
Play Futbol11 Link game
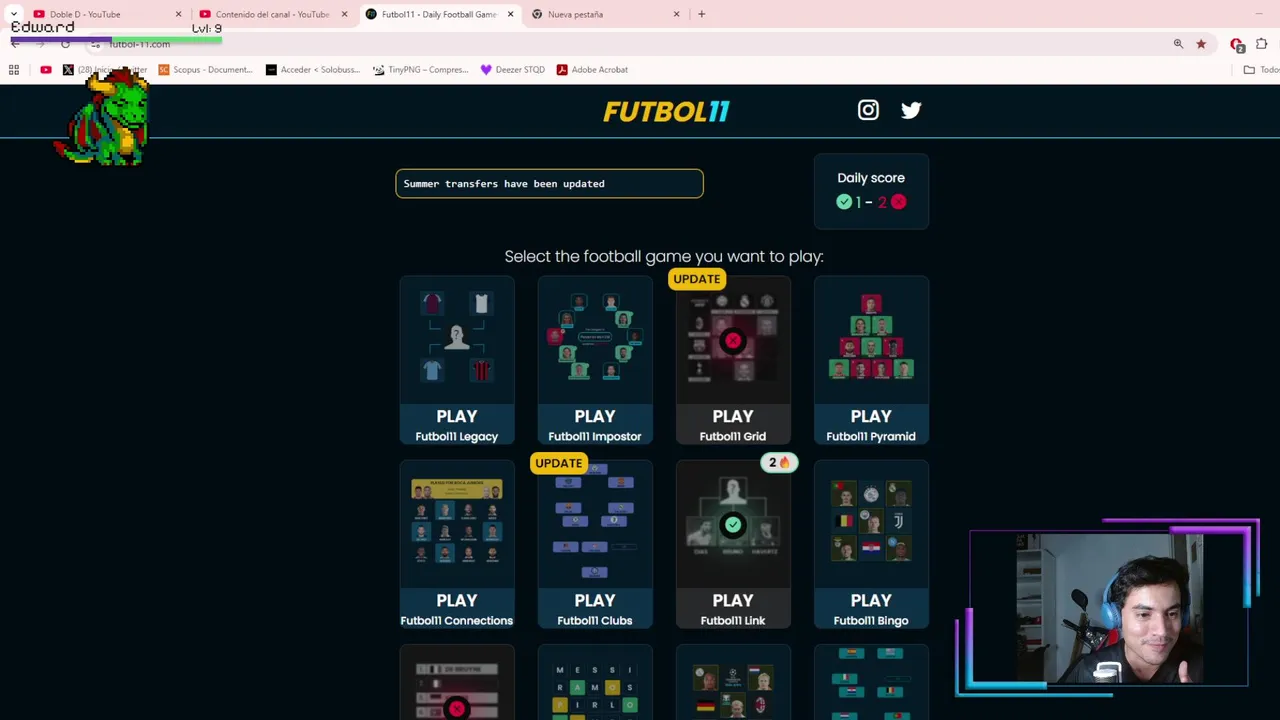(x=733, y=544)
